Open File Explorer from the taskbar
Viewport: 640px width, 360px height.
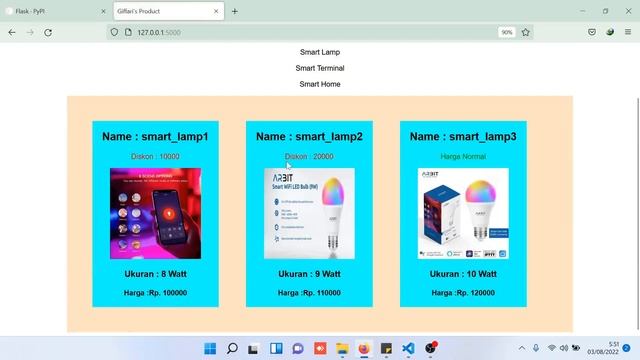pyautogui.click(x=342, y=349)
